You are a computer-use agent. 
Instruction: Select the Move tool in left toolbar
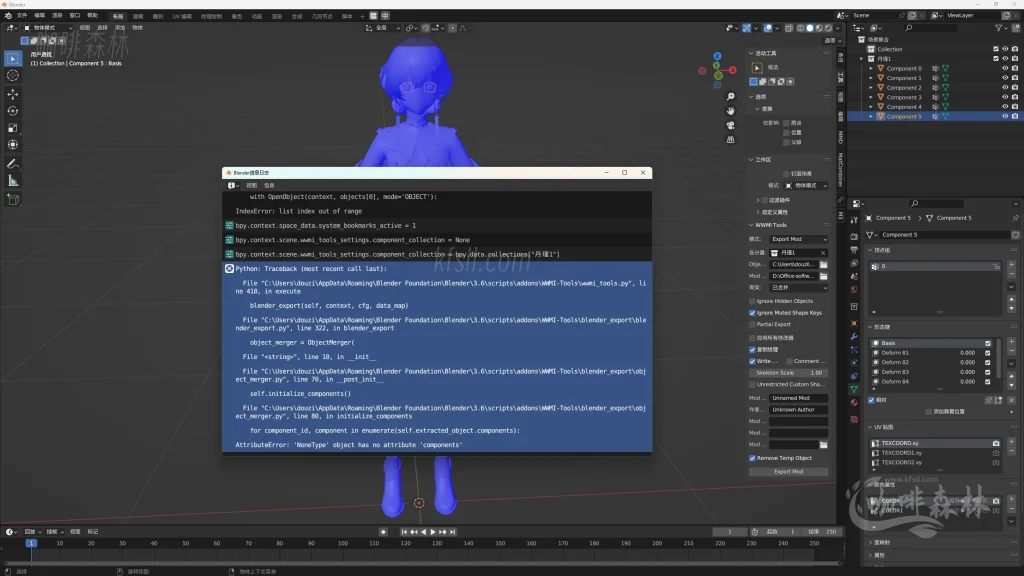coord(13,93)
